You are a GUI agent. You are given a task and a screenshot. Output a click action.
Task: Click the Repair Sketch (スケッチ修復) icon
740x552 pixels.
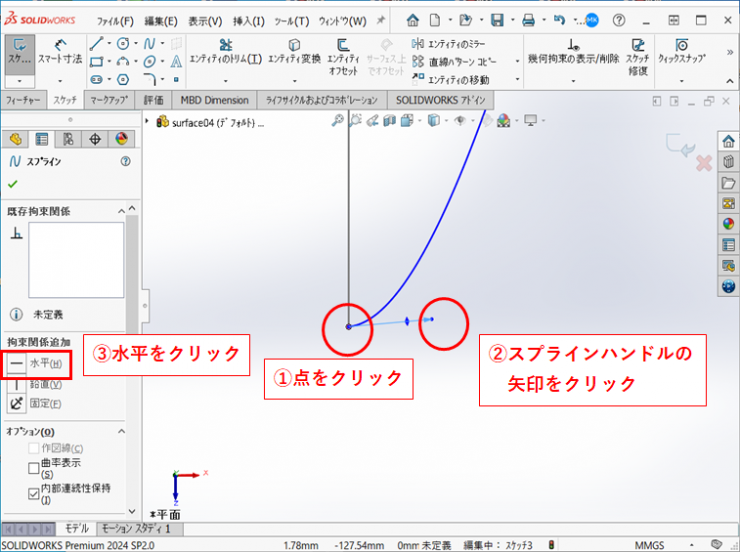[638, 45]
